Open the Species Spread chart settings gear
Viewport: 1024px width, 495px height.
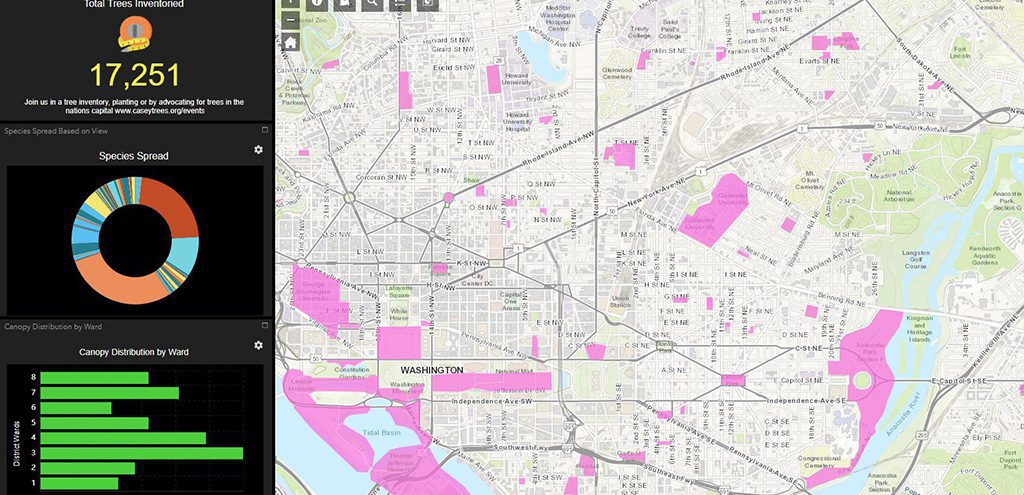[x=258, y=150]
